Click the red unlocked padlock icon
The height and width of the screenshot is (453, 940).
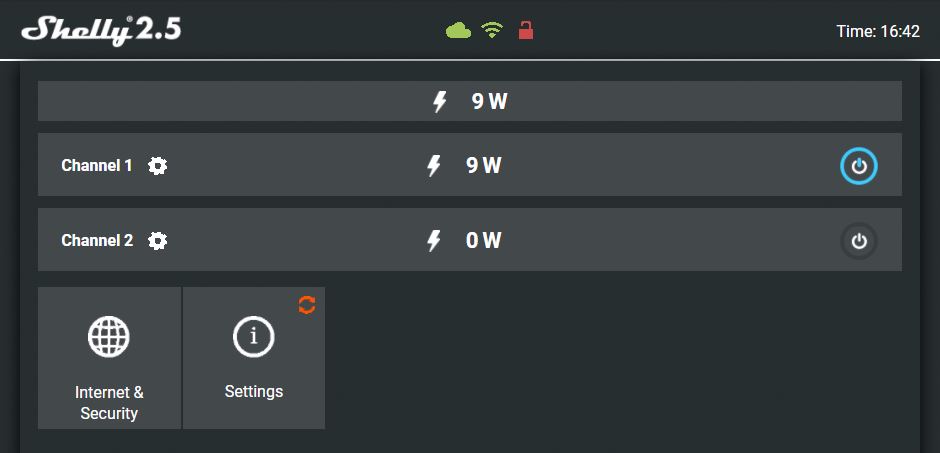[526, 30]
